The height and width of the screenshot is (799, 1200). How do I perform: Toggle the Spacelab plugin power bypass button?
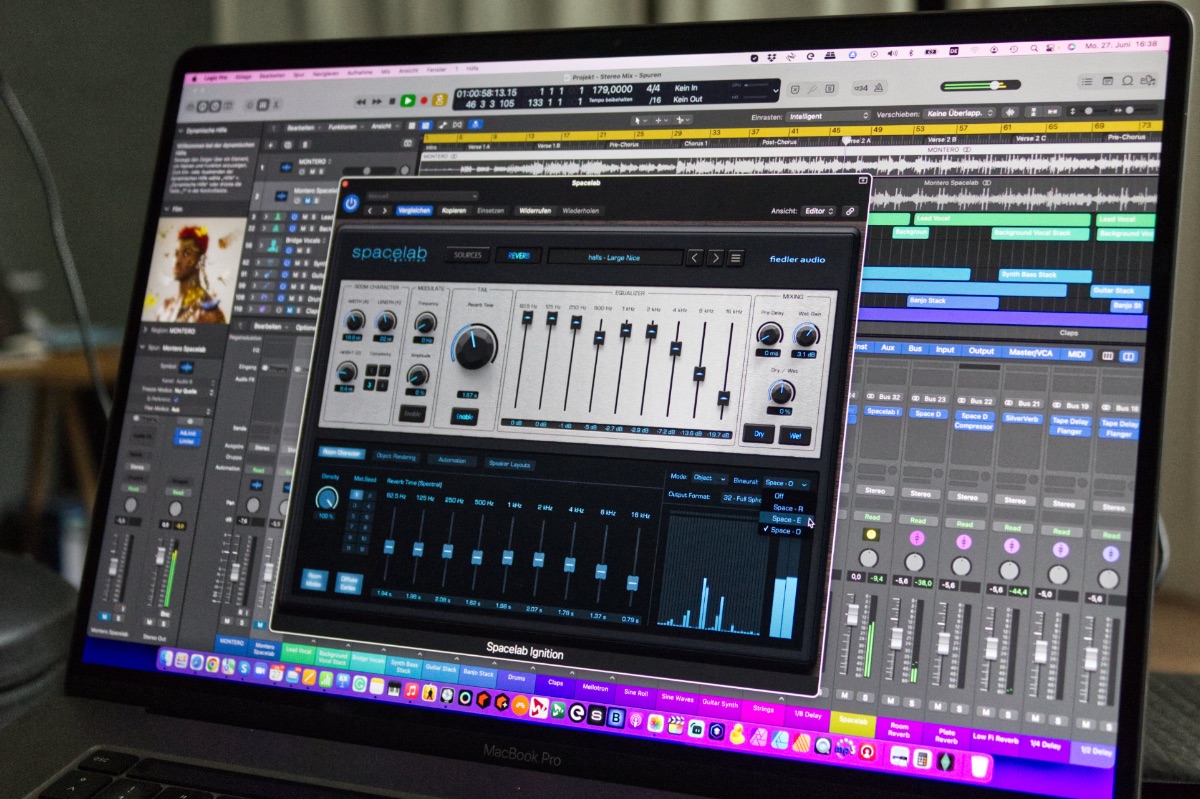coord(351,203)
